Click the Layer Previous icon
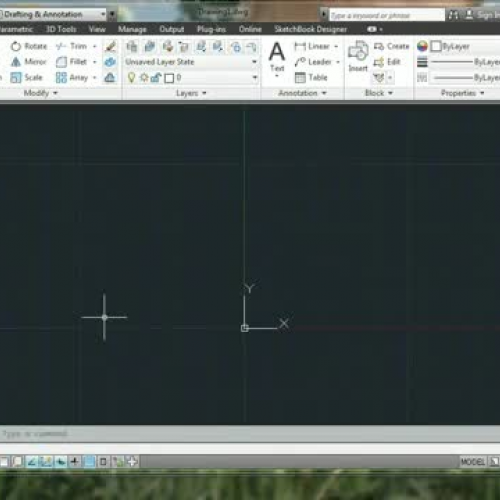This screenshot has width=500, height=500. [183, 47]
